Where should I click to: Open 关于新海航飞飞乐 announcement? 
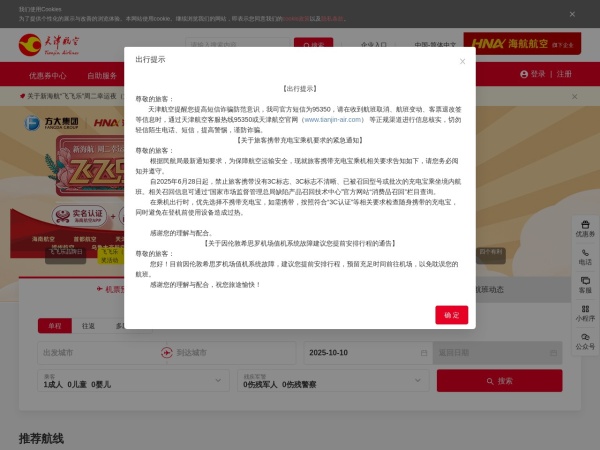click(x=71, y=96)
